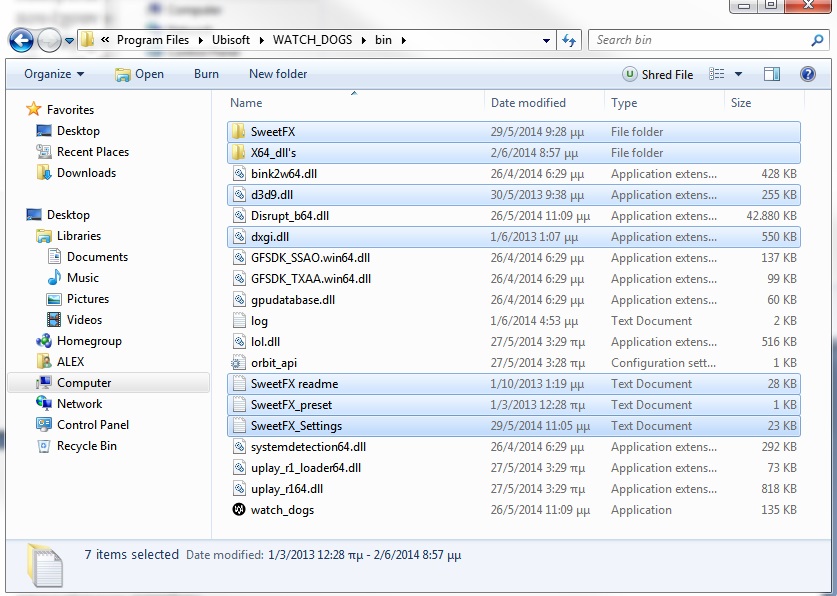Screen dimensions: 837x596
Task: Click the greyed Forward arrow button
Action: tap(49, 41)
